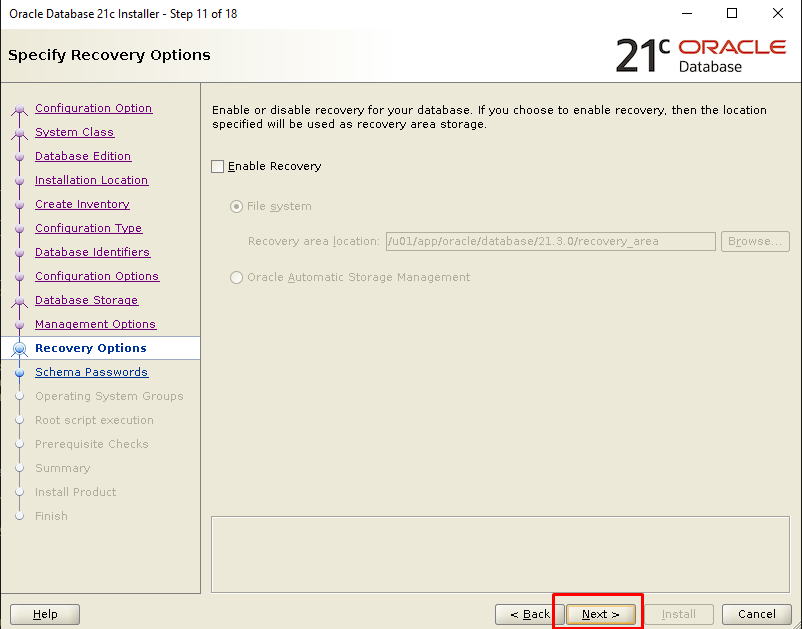Click the Install button
The width and height of the screenshot is (802, 629).
pos(679,614)
